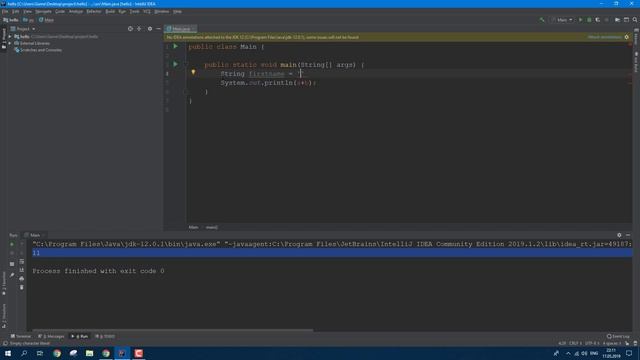Hide the Run tool window
The height and width of the screenshot is (360, 640).
coord(628,235)
